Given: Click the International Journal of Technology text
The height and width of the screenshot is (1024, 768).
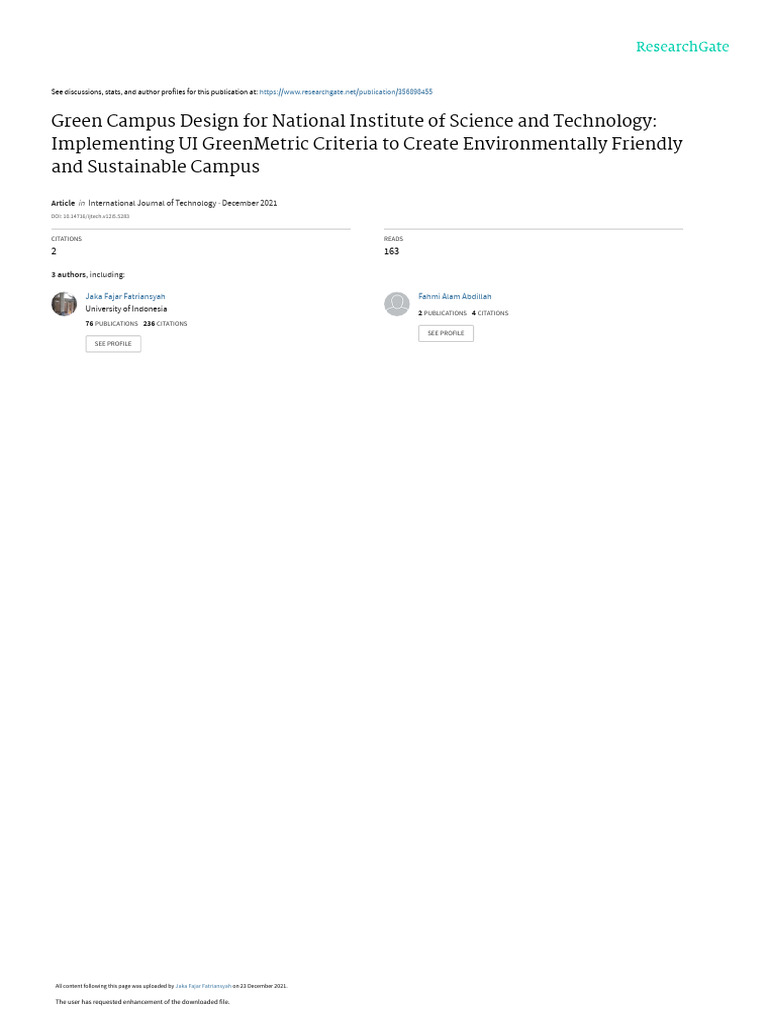Looking at the screenshot, I should (152, 203).
